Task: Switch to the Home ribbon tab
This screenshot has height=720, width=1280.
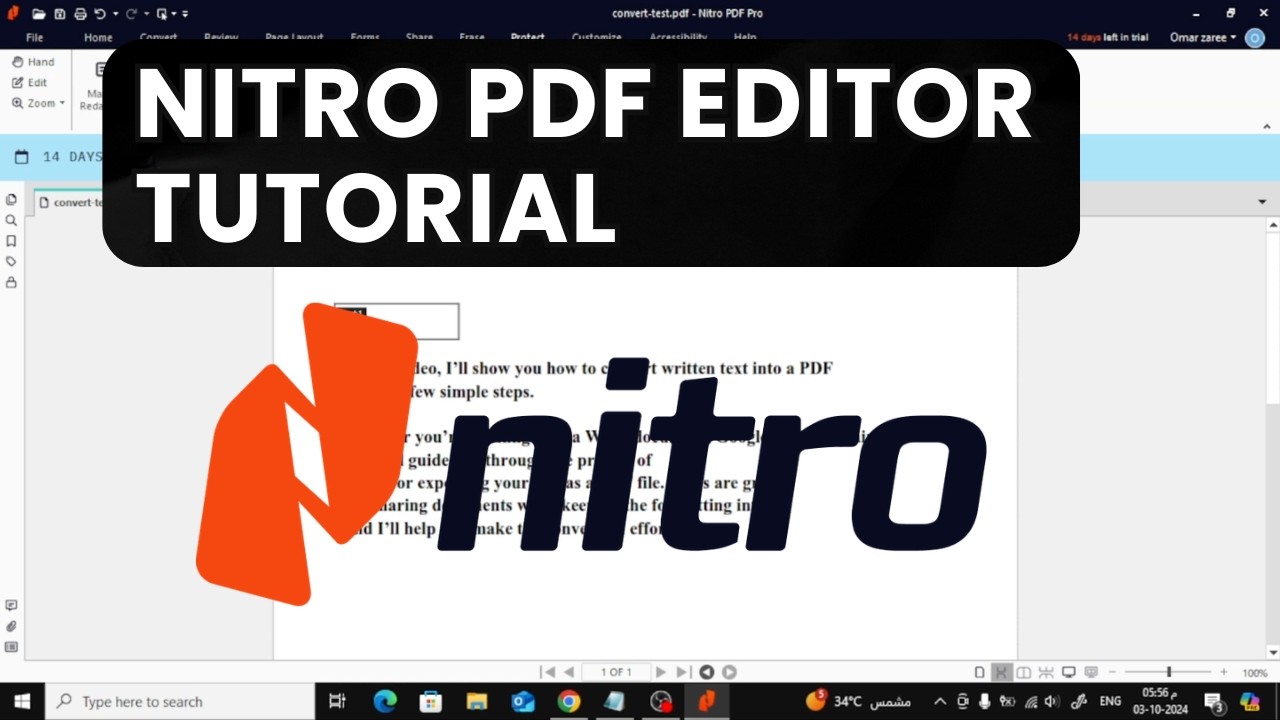Action: pyautogui.click(x=98, y=37)
